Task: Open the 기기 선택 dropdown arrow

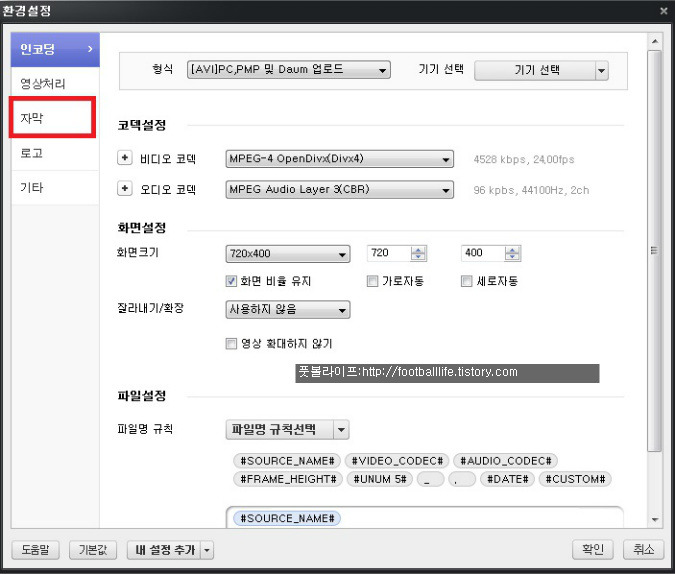Action: 601,70
